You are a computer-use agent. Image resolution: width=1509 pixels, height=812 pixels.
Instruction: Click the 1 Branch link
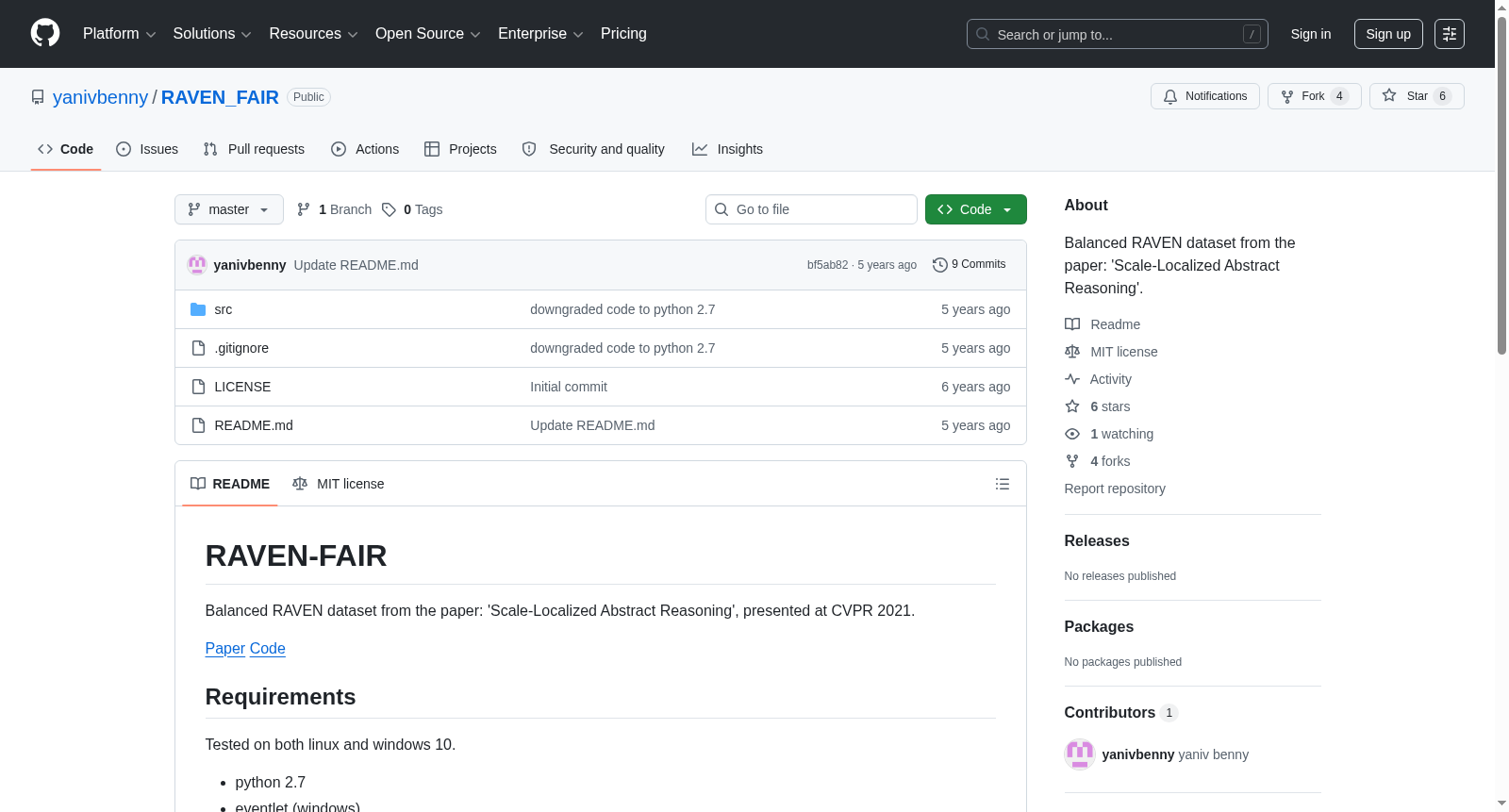pos(335,209)
